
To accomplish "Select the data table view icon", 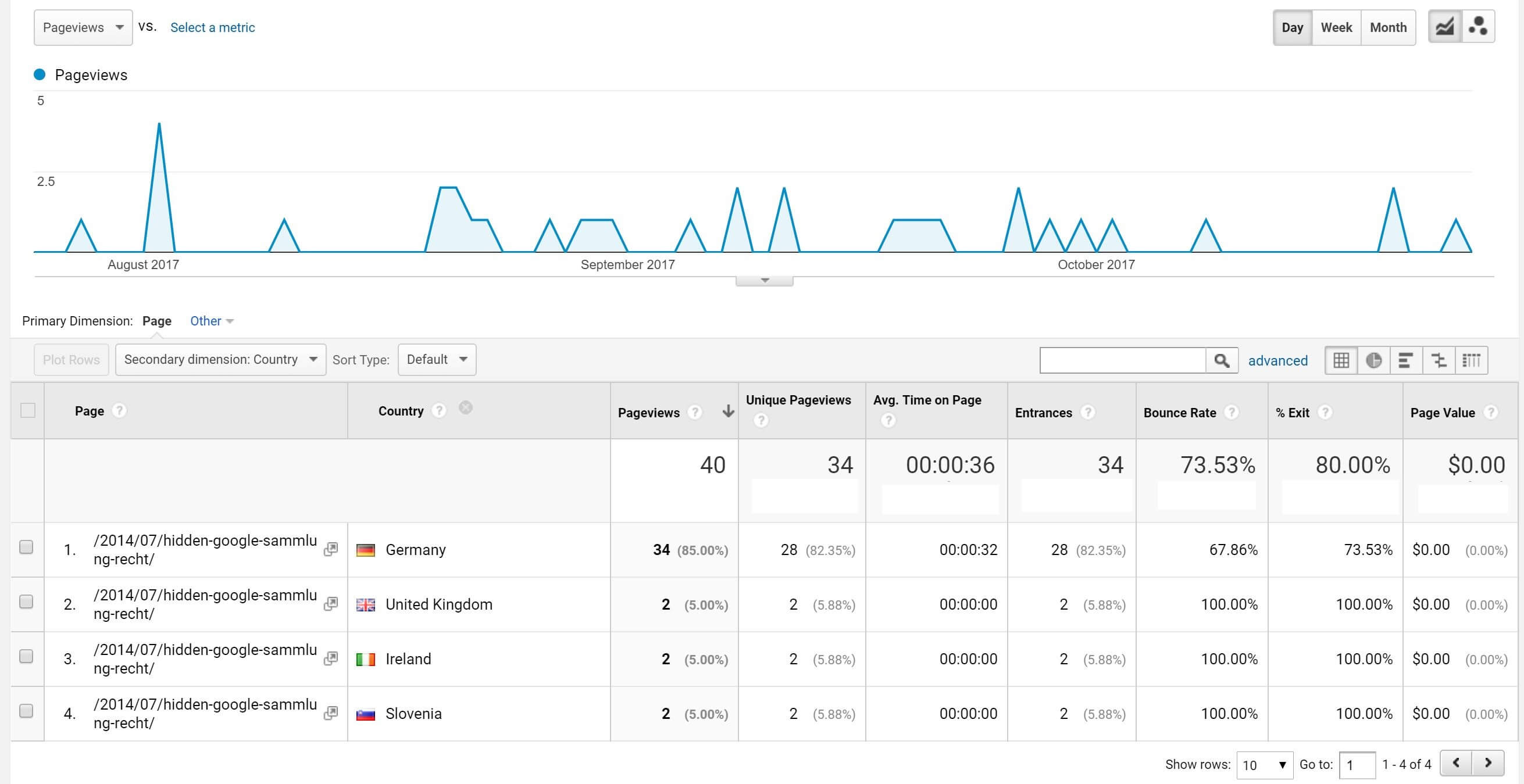I will coord(1341,360).
